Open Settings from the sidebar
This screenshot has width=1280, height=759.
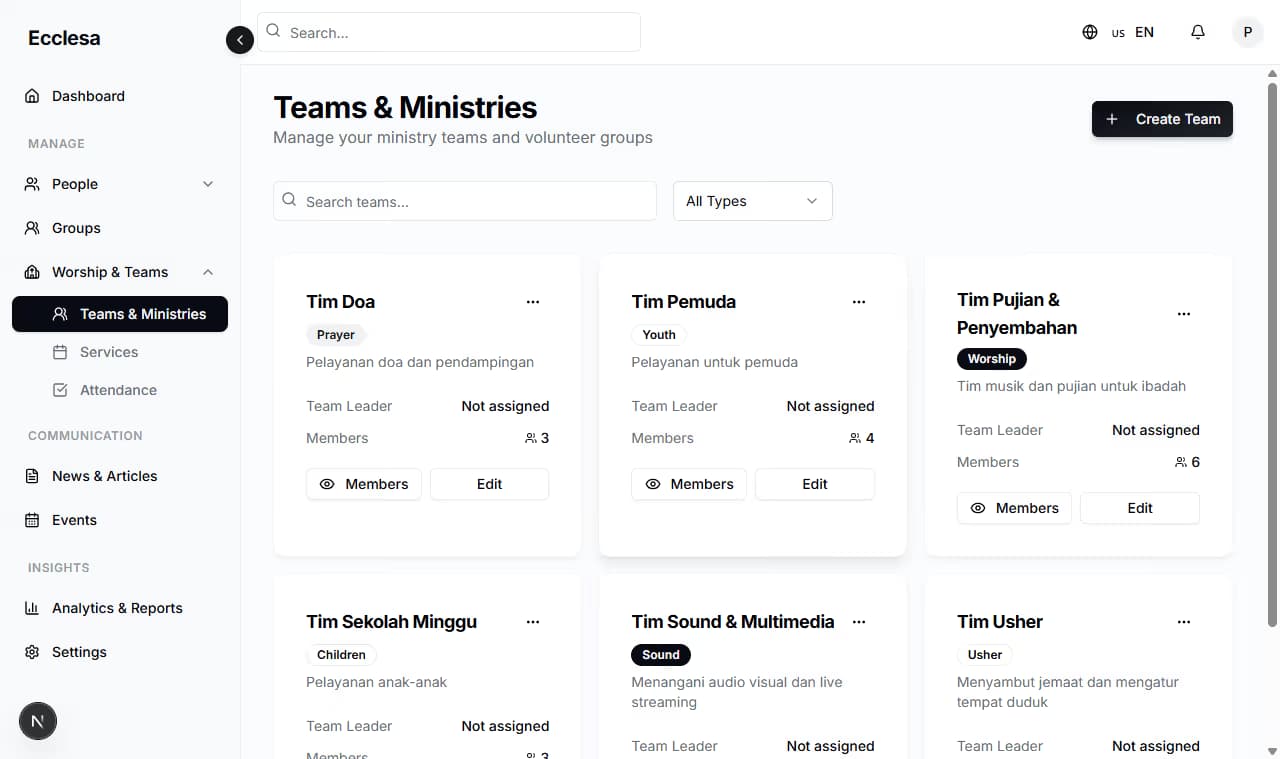tap(120, 652)
